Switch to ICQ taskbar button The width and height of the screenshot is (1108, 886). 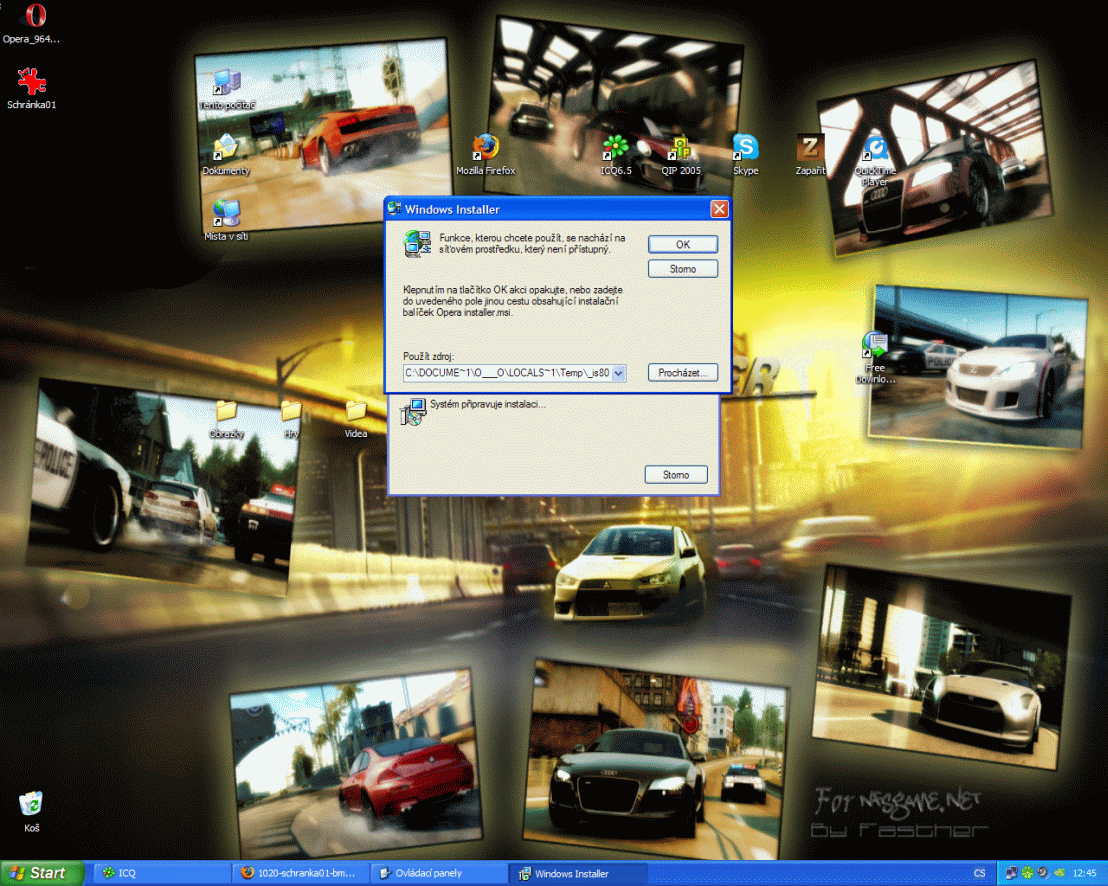point(162,873)
